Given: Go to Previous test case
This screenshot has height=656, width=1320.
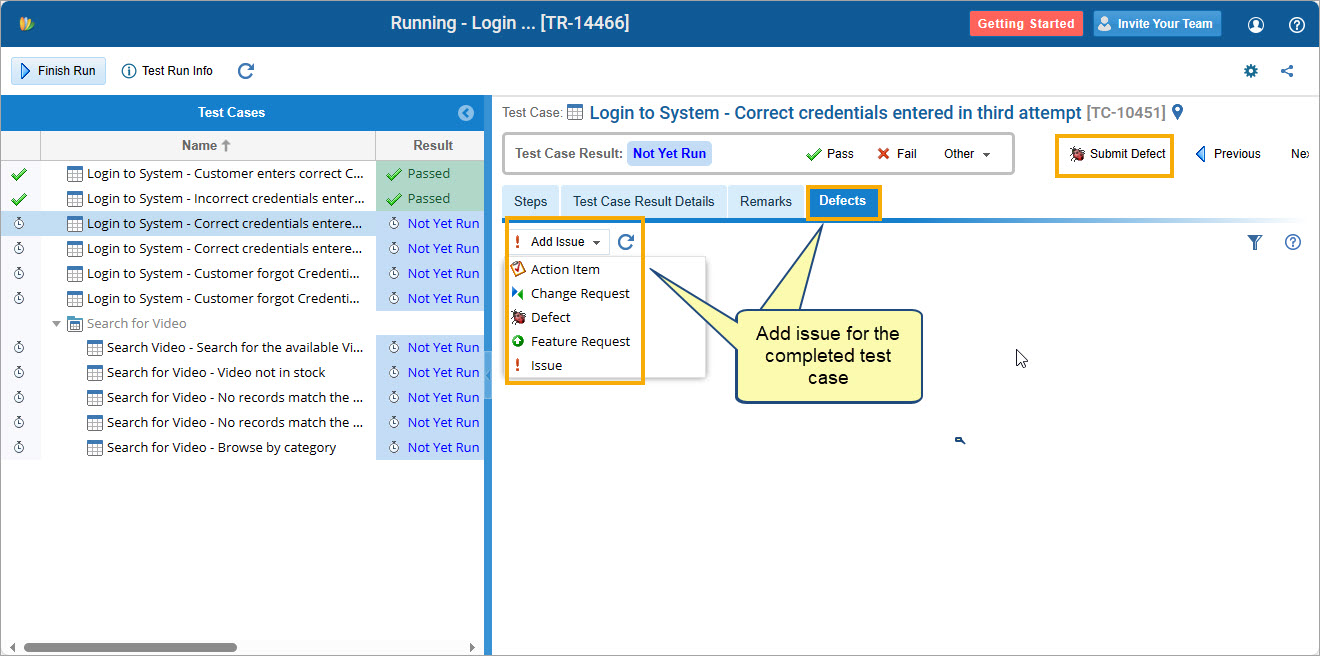Looking at the screenshot, I should click(x=1228, y=154).
